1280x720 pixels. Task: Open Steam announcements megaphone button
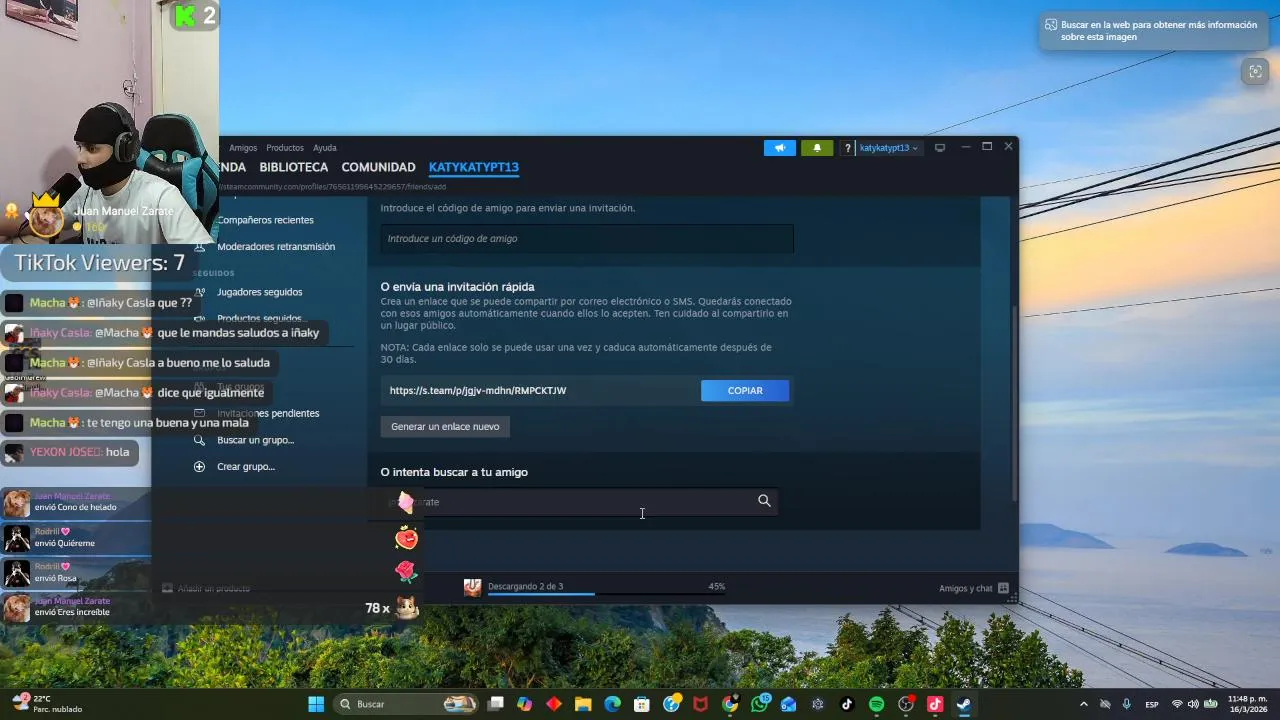tap(780, 148)
